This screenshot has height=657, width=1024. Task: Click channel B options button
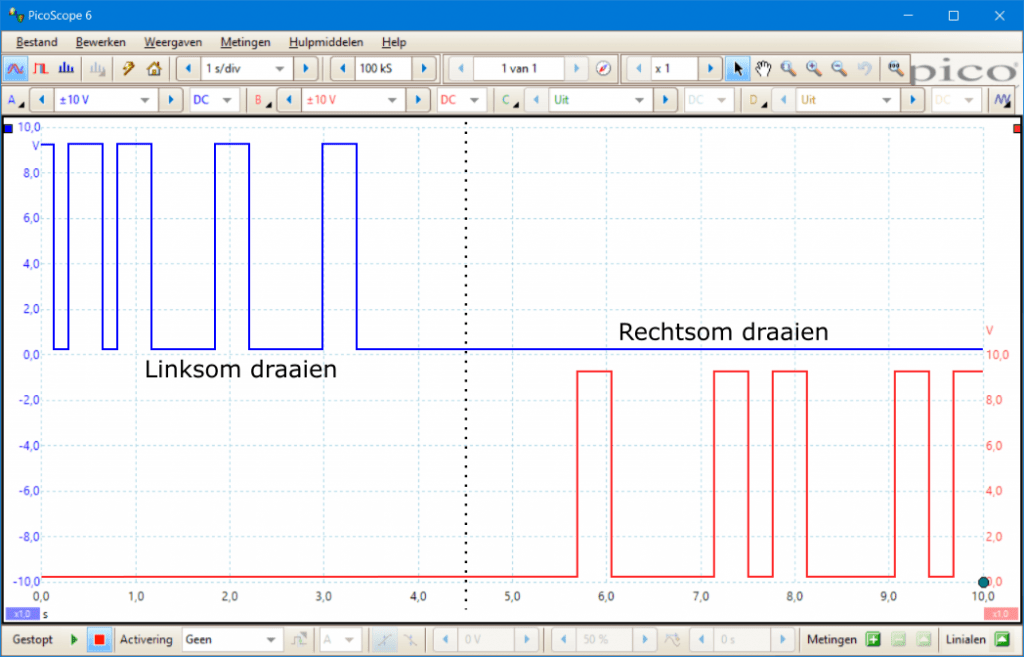pos(260,100)
